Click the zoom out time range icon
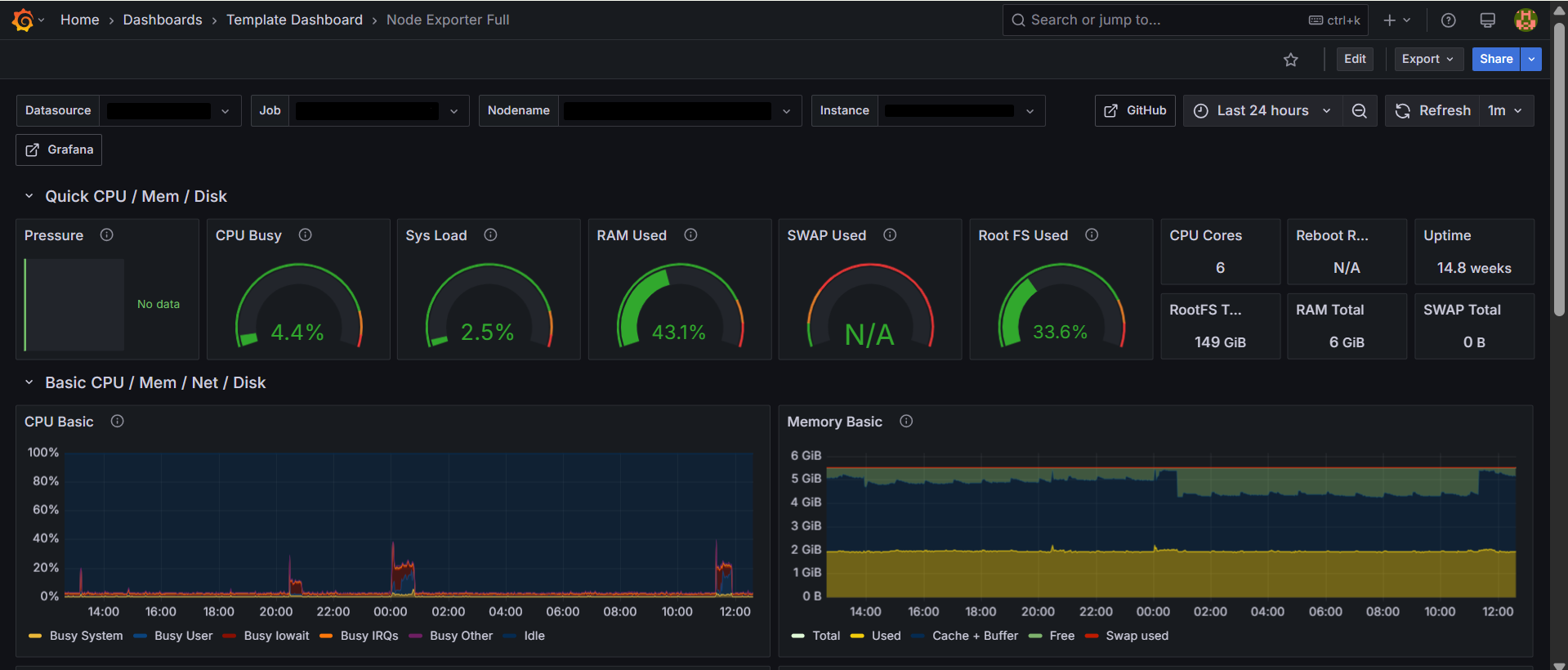1568x670 pixels. [x=1360, y=111]
